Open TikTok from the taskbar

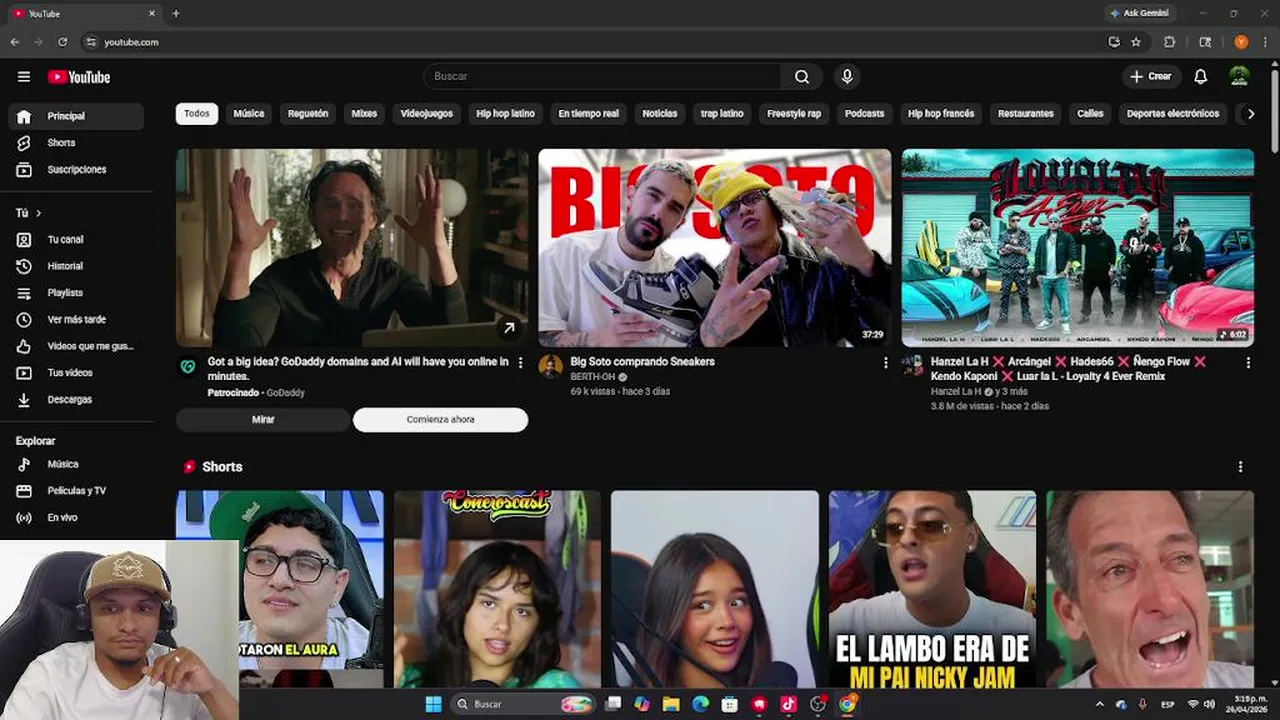click(788, 704)
